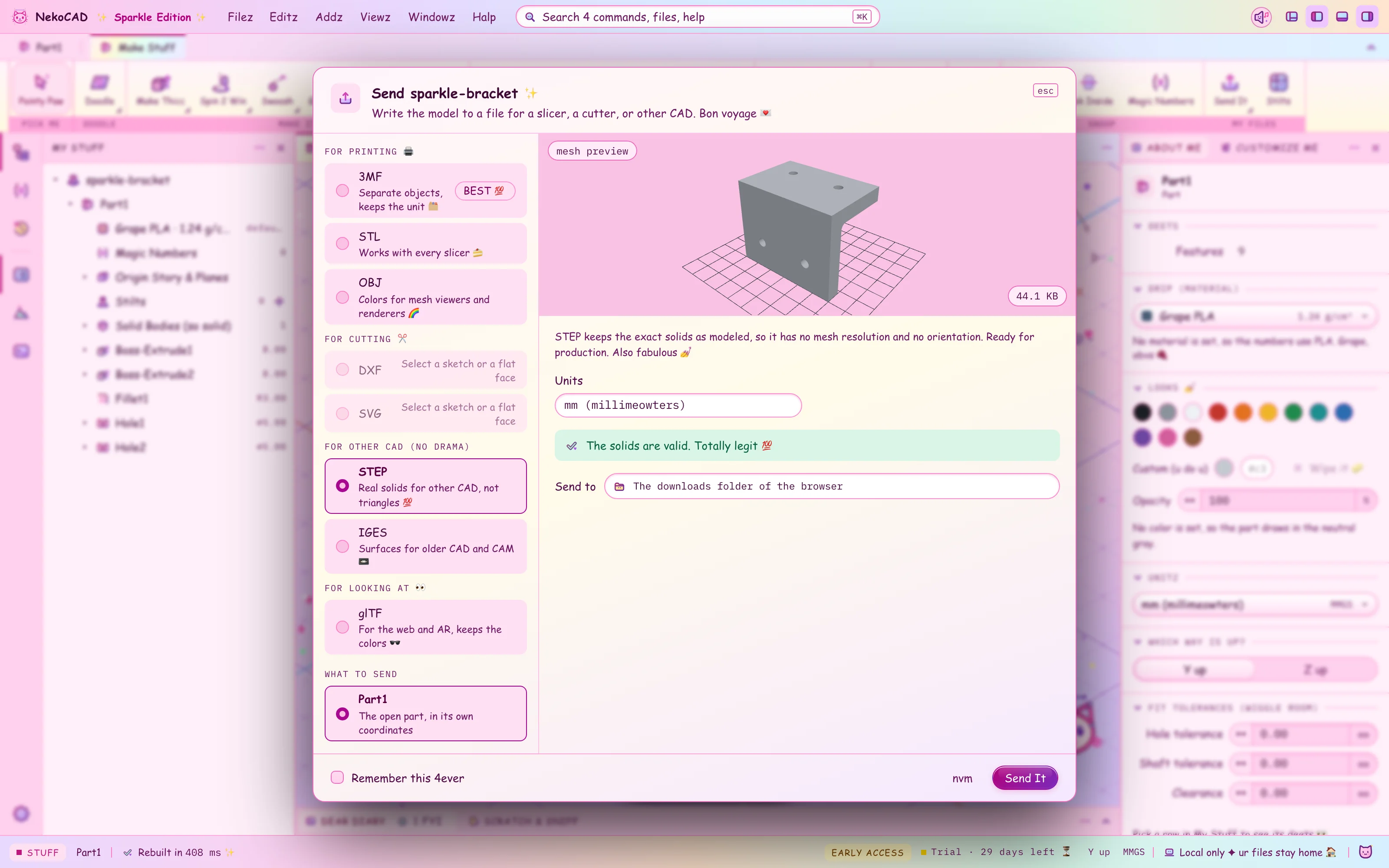Click the search commands input field
Screen dimensions: 1389x868
click(698, 17)
